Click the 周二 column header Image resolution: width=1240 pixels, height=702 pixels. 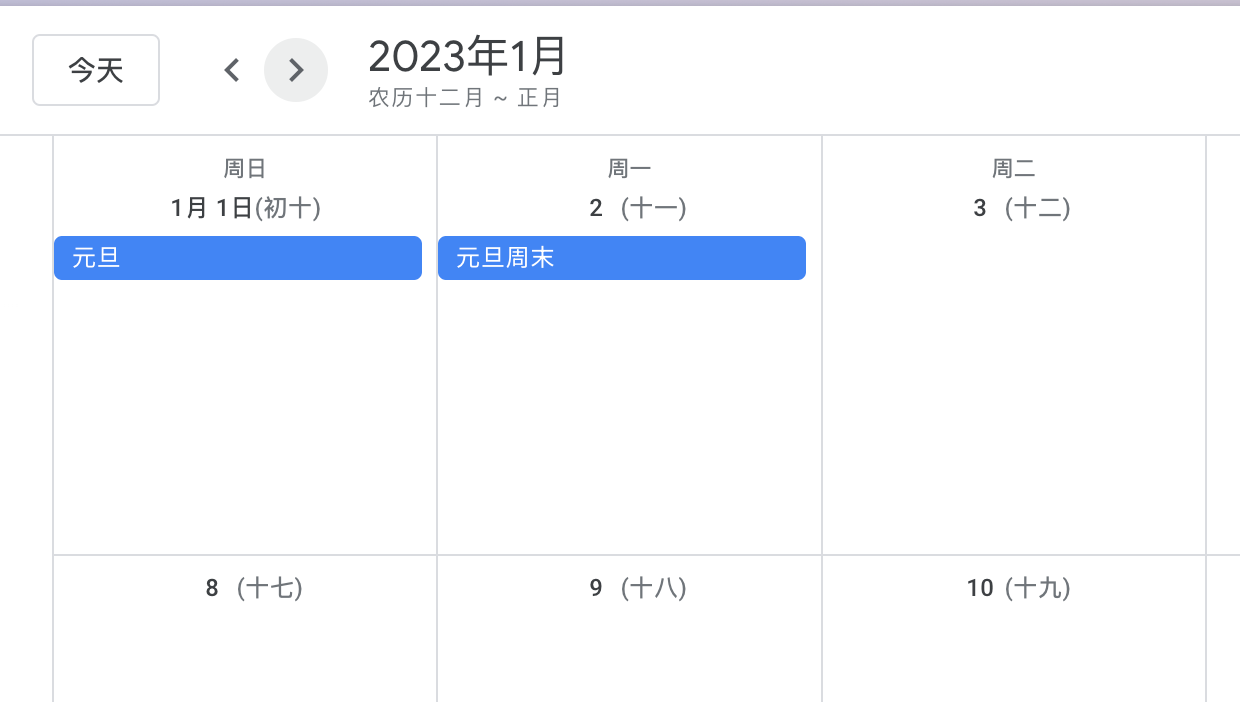(1013, 169)
